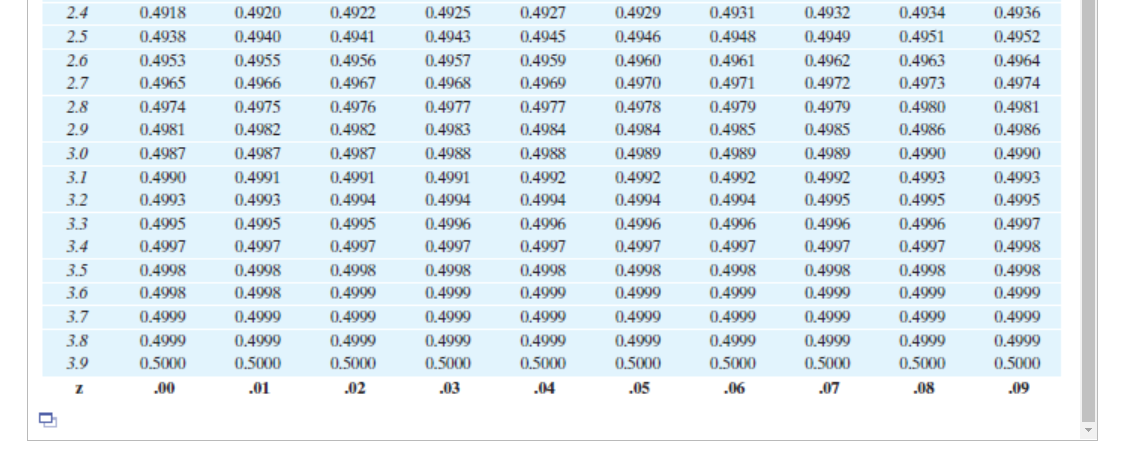This screenshot has height=475, width=1136.
Task: Click the 2.4 row label
Action: [78, 13]
